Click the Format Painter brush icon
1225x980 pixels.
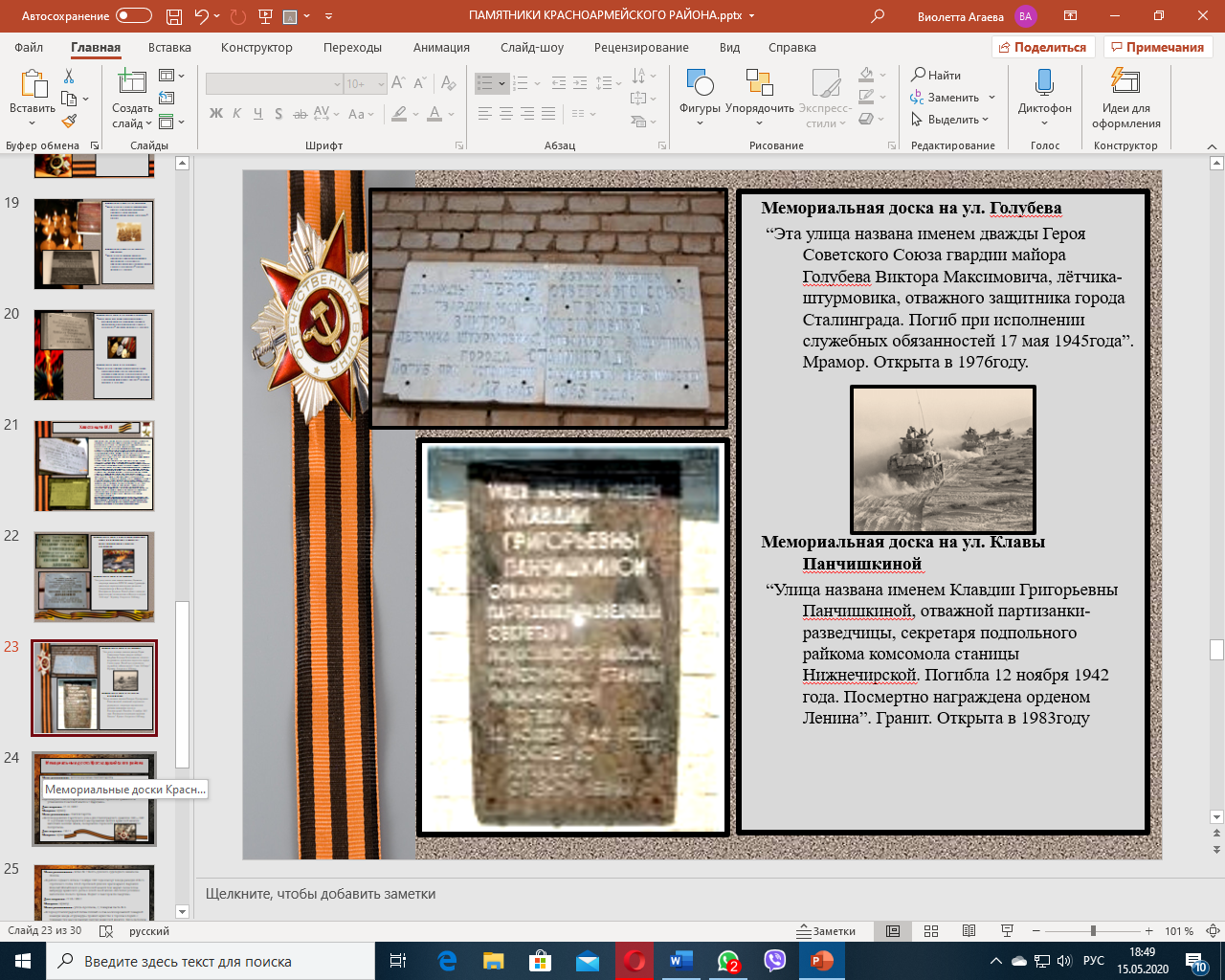point(69,122)
